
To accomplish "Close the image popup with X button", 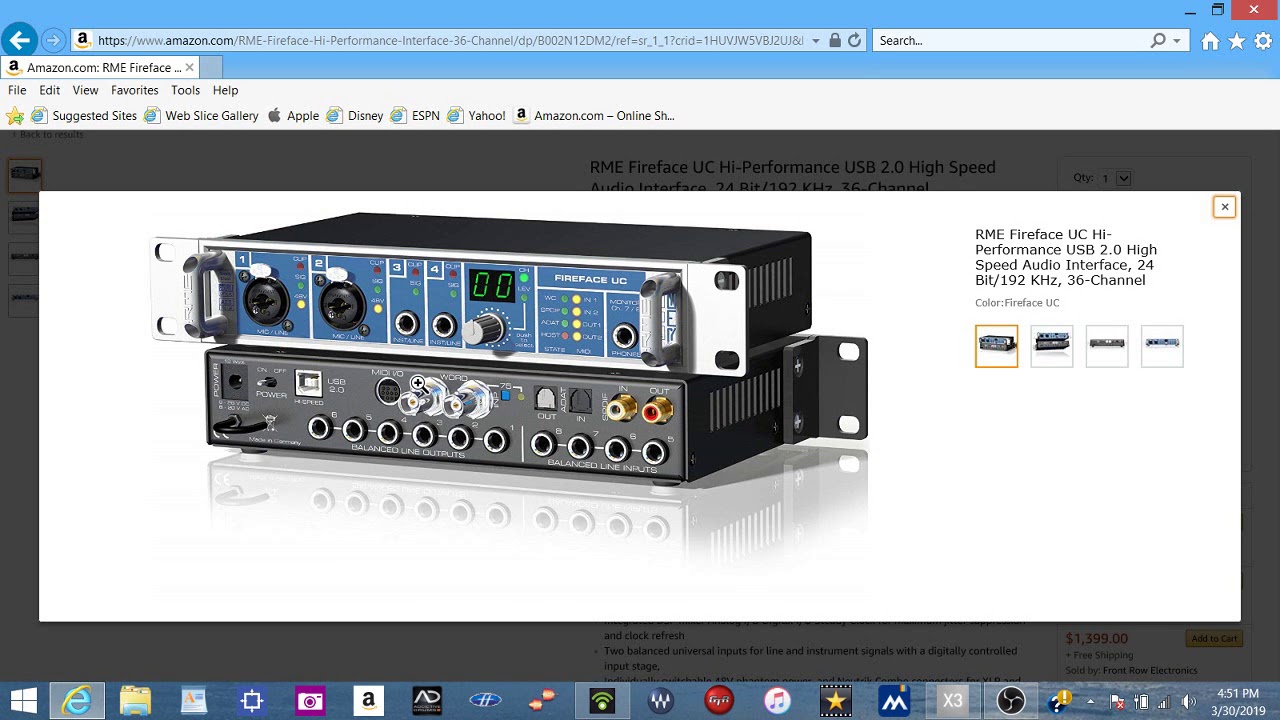I will (1224, 207).
